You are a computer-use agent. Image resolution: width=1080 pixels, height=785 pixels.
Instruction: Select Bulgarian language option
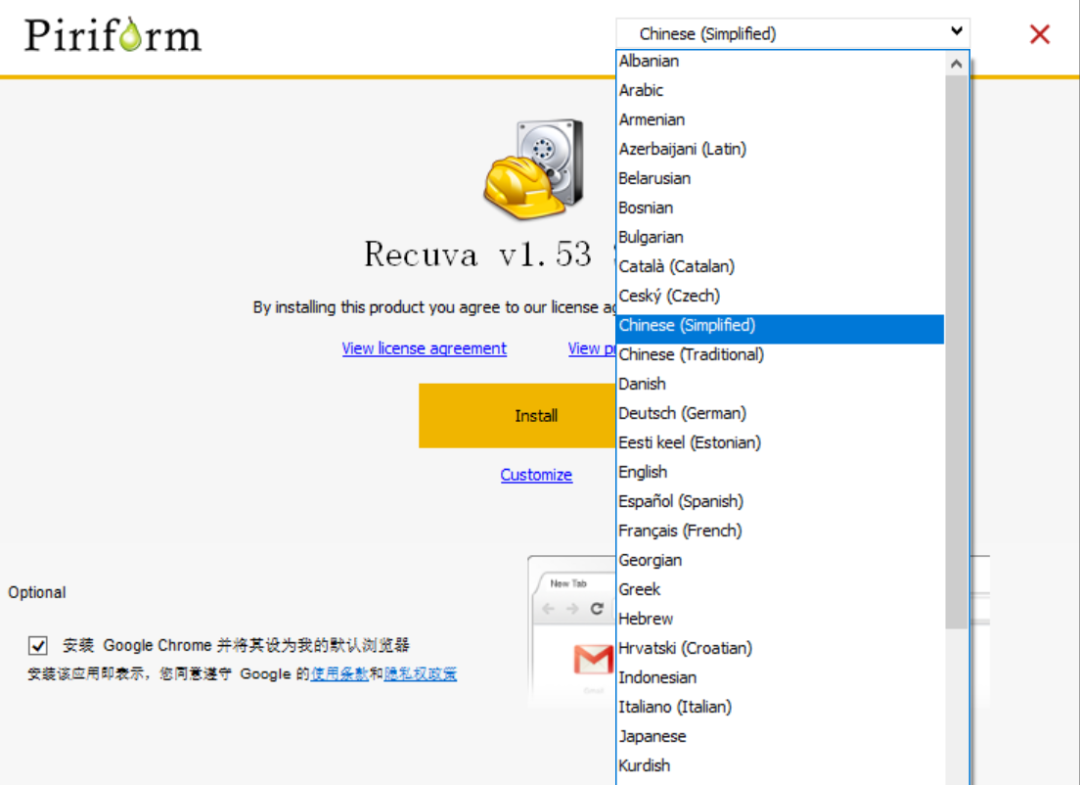pos(780,238)
